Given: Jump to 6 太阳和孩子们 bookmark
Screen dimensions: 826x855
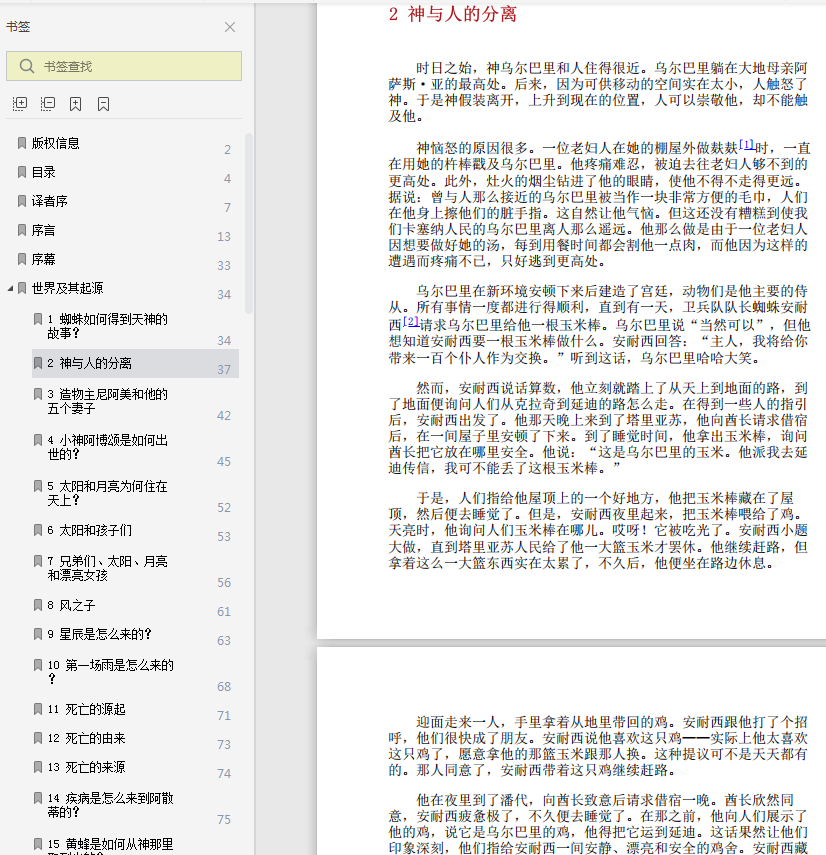Looking at the screenshot, I should coord(89,530).
